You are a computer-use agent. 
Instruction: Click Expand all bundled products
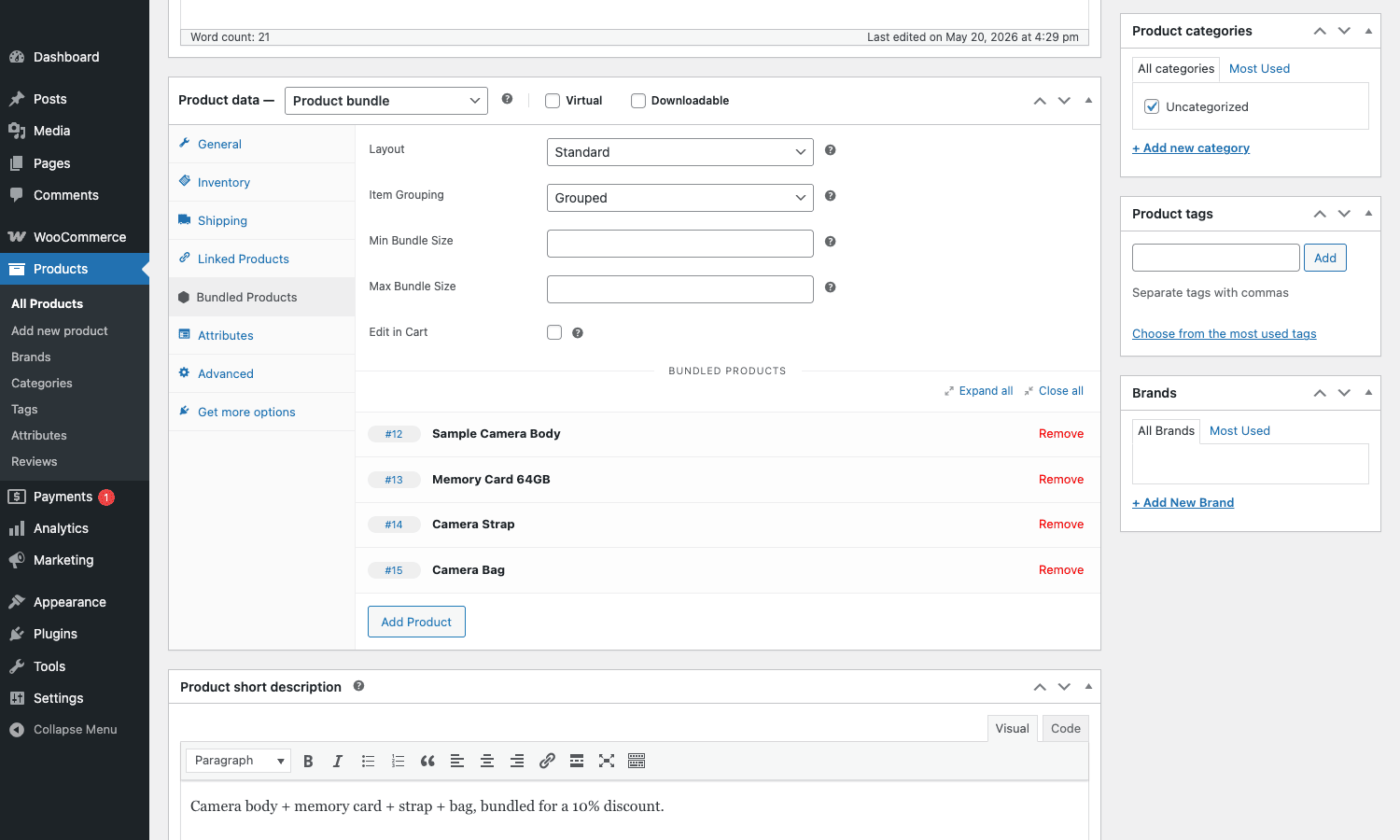click(x=979, y=391)
